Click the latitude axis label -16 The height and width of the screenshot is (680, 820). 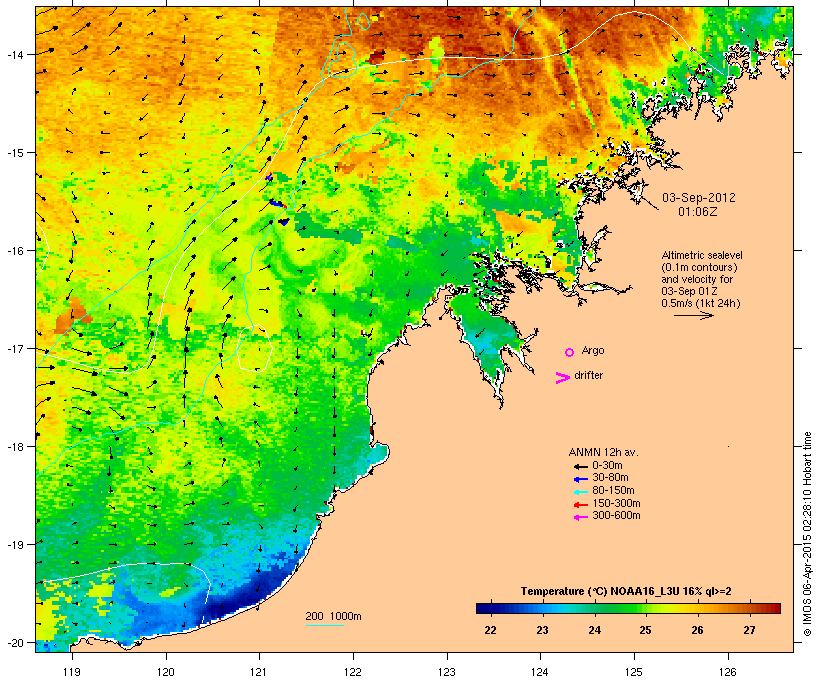point(15,251)
